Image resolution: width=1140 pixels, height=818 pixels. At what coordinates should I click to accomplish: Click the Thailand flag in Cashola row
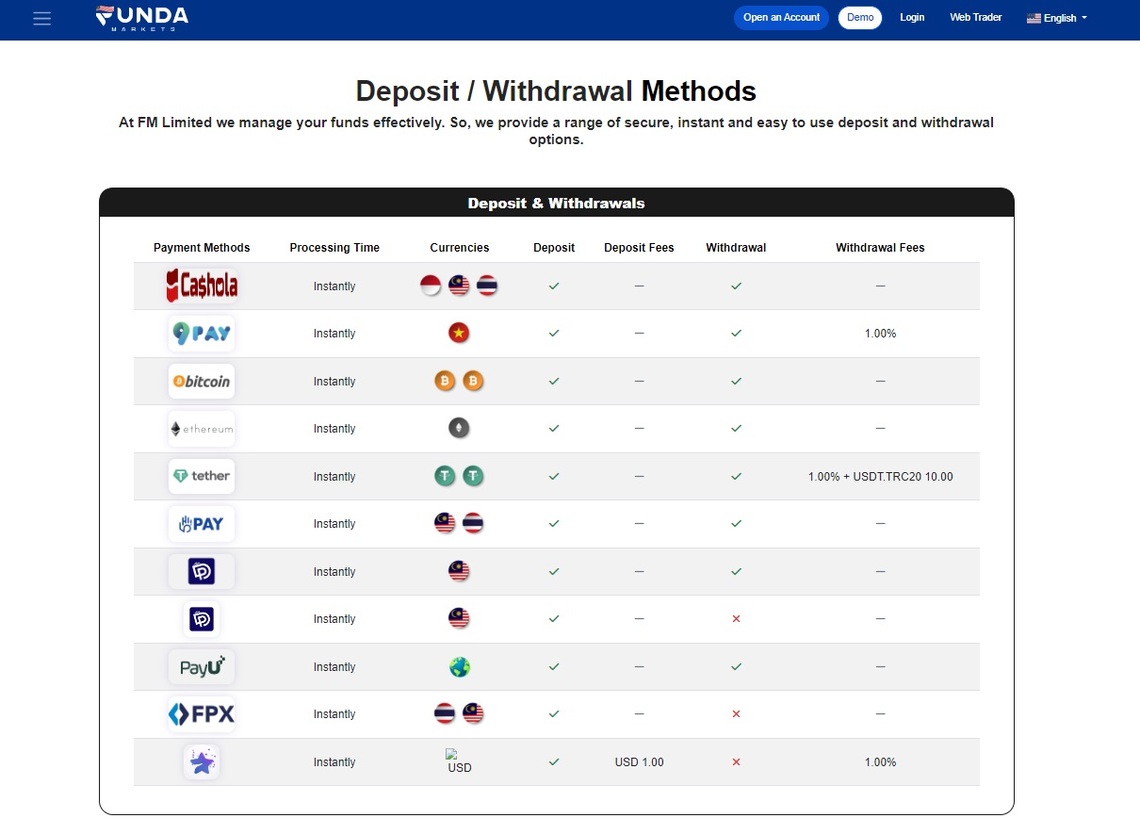click(x=487, y=285)
